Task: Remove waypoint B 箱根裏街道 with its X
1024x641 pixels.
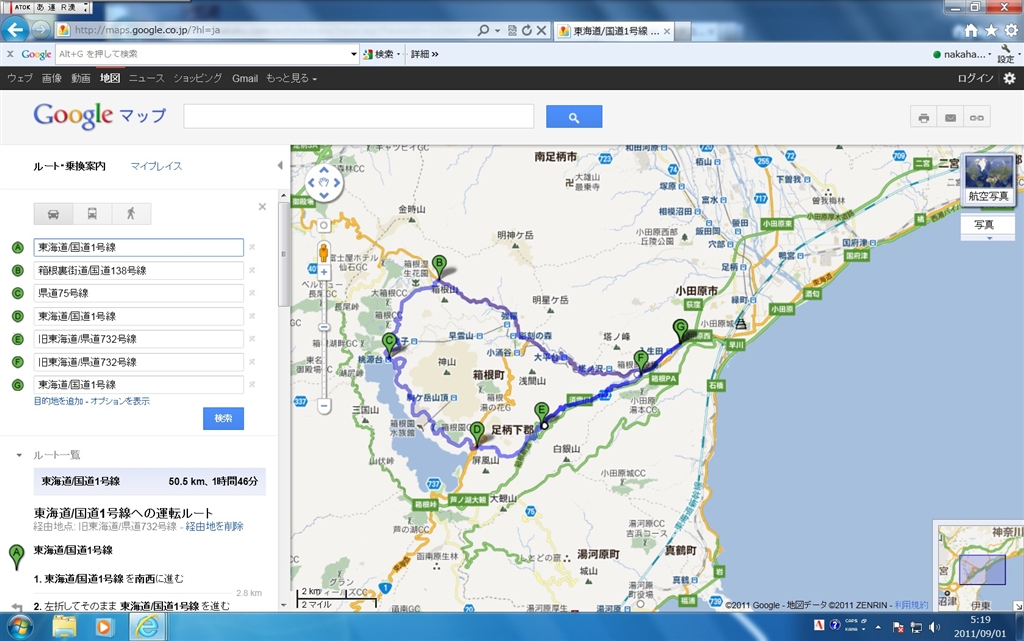Action: 252,270
